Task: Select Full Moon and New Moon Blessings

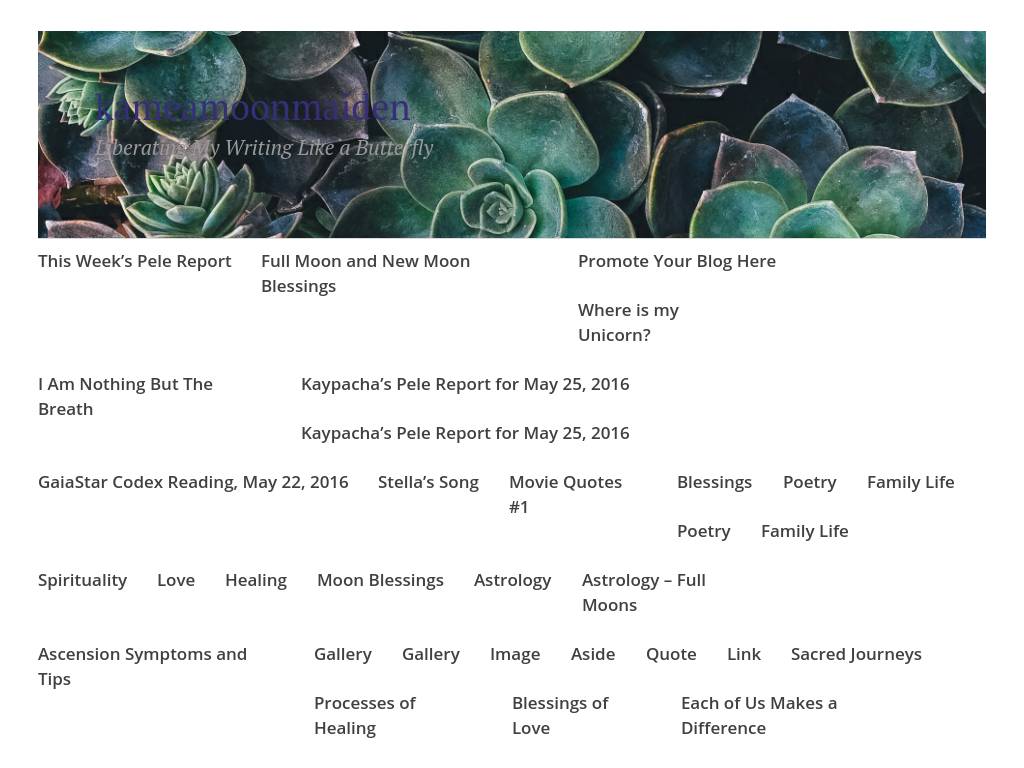Action: click(366, 274)
